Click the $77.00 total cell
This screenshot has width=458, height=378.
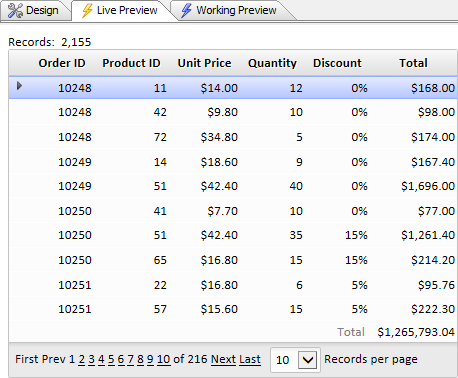click(436, 211)
